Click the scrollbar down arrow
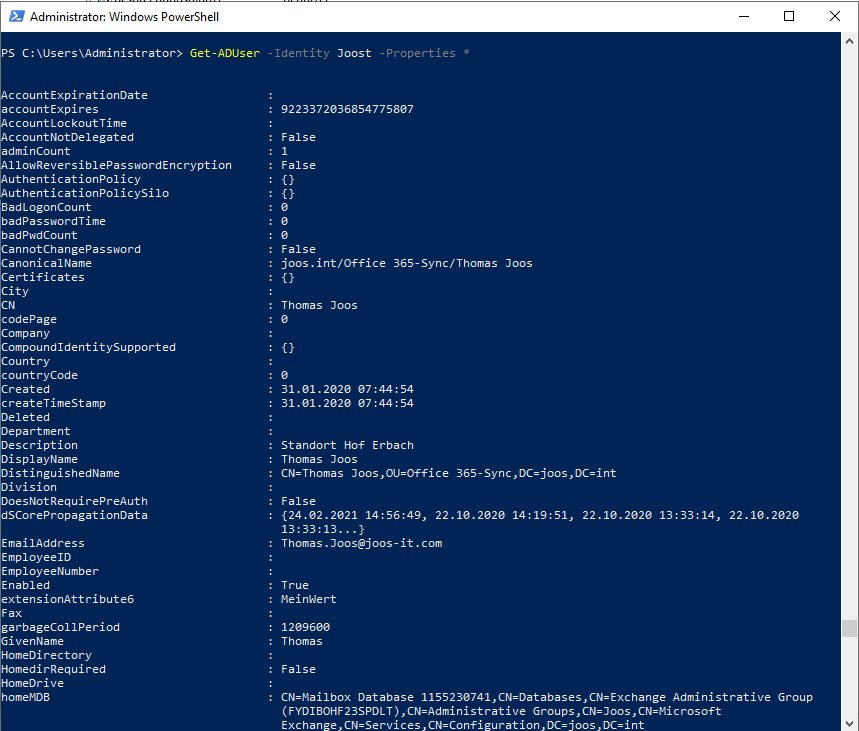The width and height of the screenshot is (859, 731). (x=849, y=723)
